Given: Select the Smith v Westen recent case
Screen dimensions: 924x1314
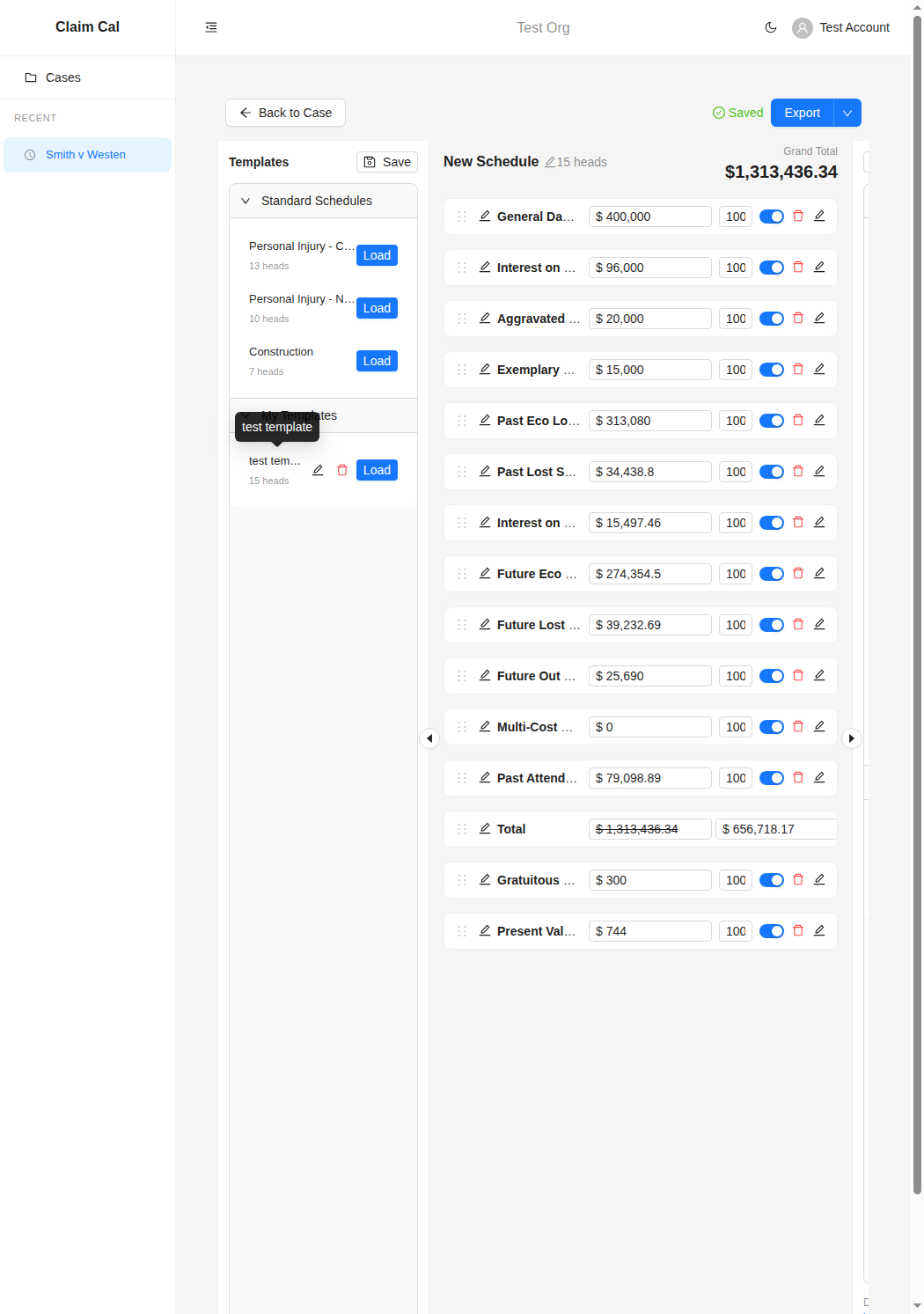Looking at the screenshot, I should coord(86,154).
